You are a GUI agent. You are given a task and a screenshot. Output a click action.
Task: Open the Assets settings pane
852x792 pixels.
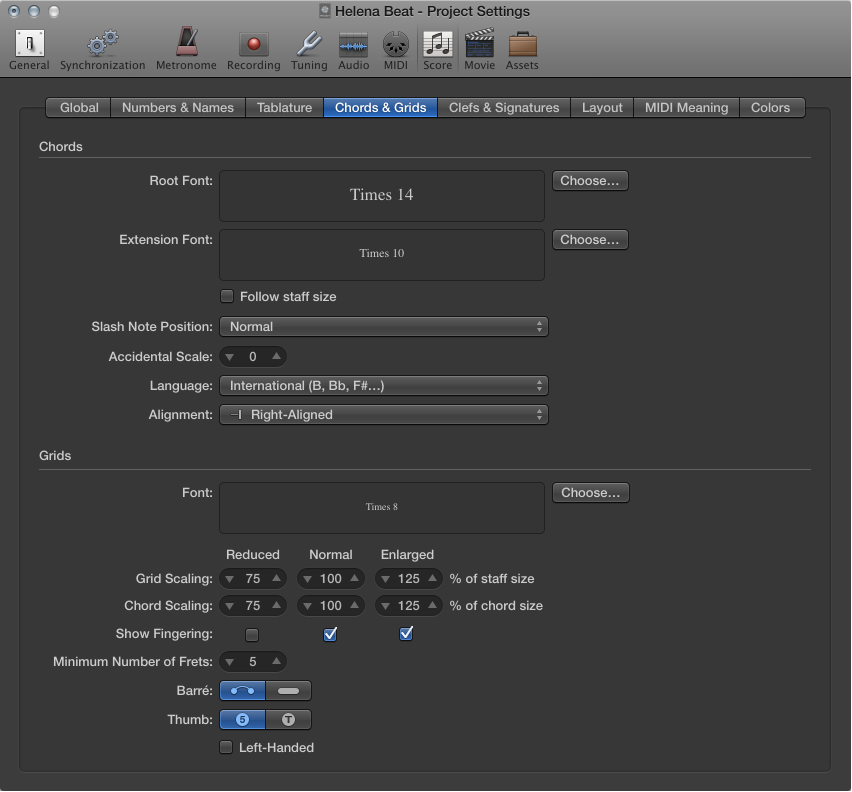[x=521, y=45]
